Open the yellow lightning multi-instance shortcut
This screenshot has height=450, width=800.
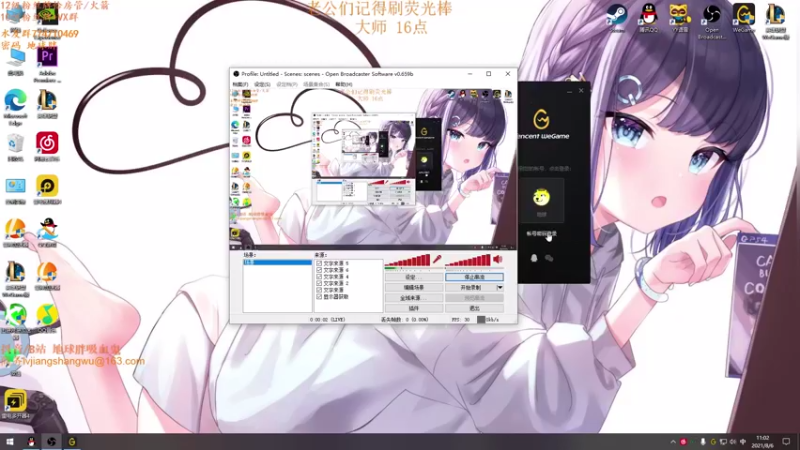coord(15,404)
